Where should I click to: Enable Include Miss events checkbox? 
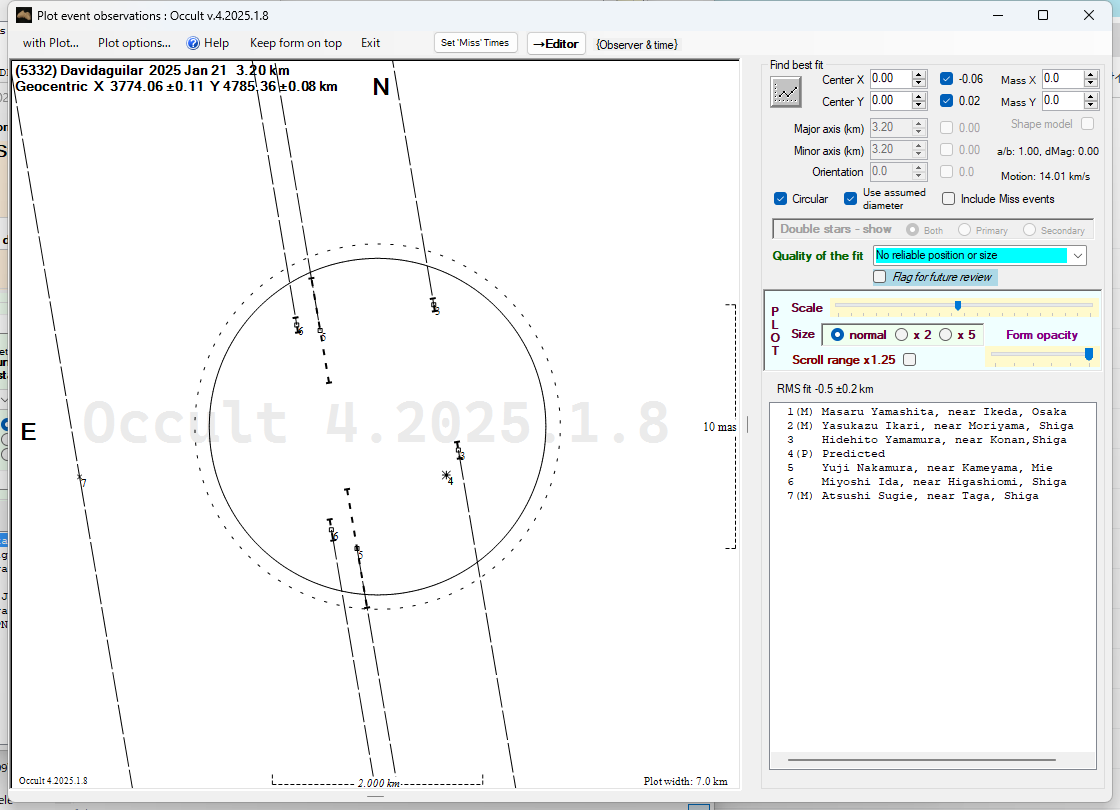tap(948, 199)
